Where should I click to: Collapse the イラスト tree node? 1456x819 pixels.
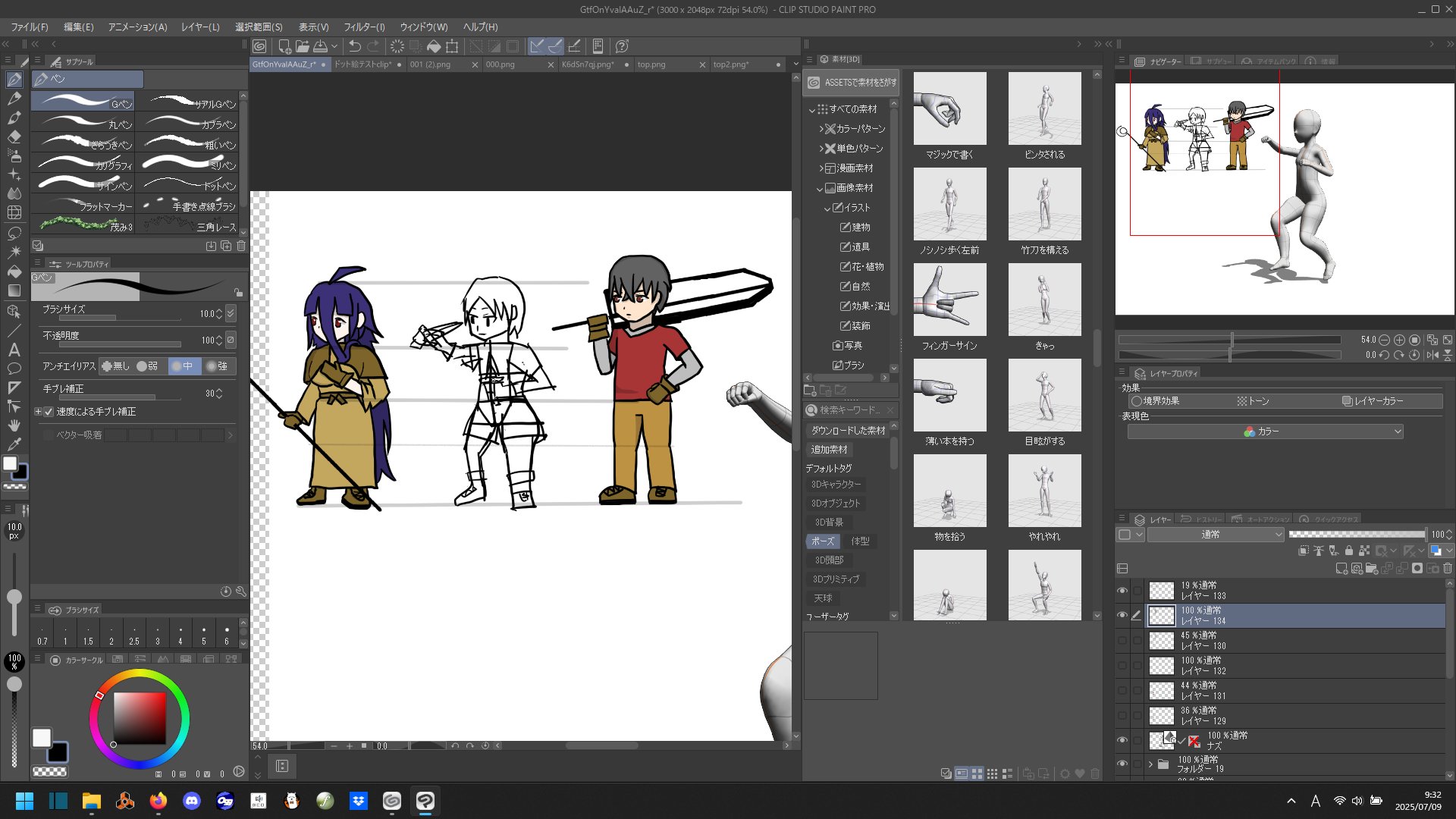pos(827,208)
